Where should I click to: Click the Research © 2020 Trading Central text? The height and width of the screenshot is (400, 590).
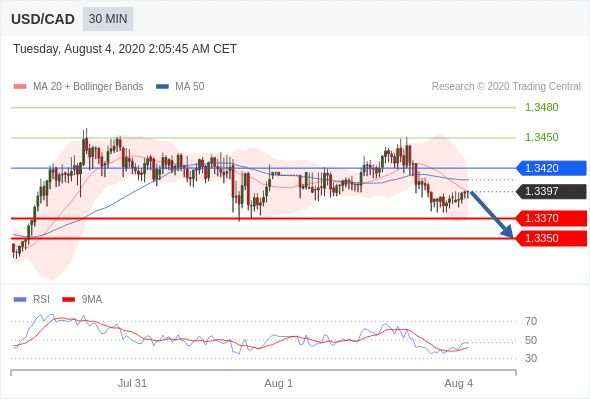coord(506,87)
